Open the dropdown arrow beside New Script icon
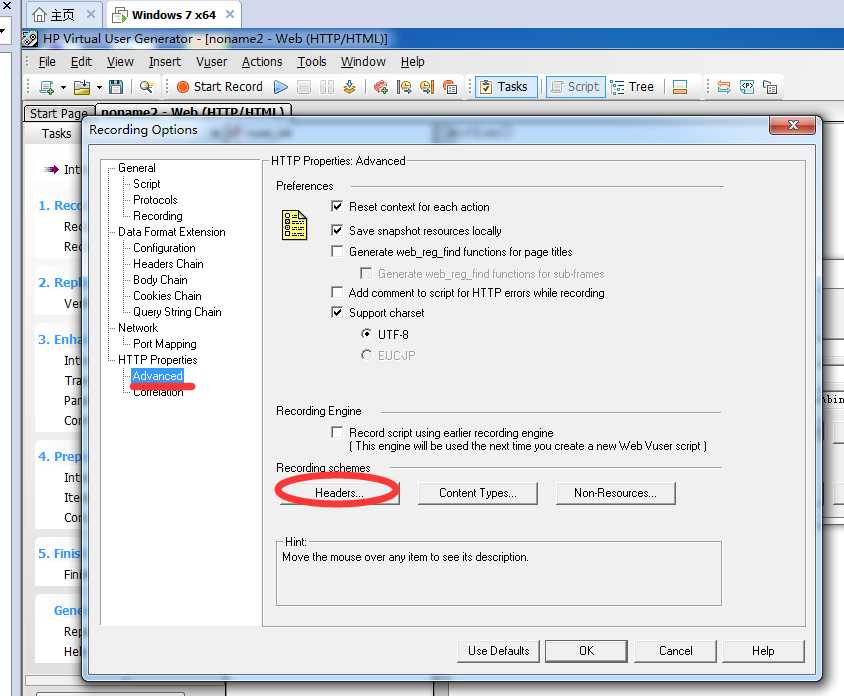 63,87
